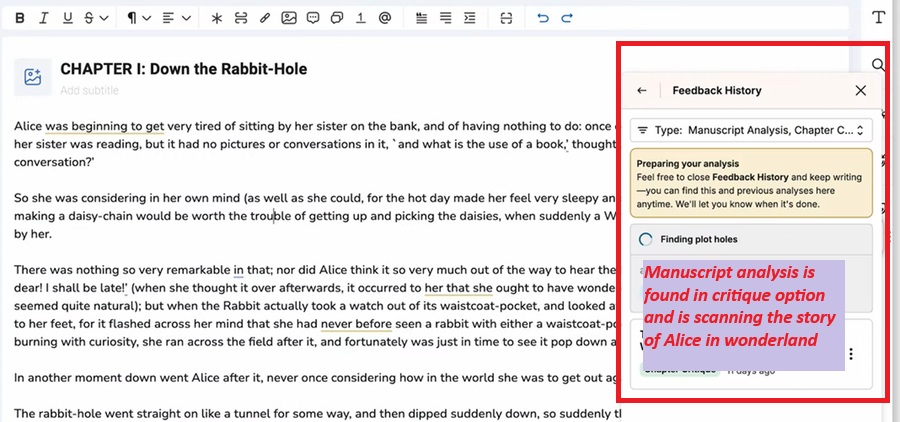The width and height of the screenshot is (900, 422).
Task: Insert a hyperlink via the link icon
Action: [x=265, y=18]
